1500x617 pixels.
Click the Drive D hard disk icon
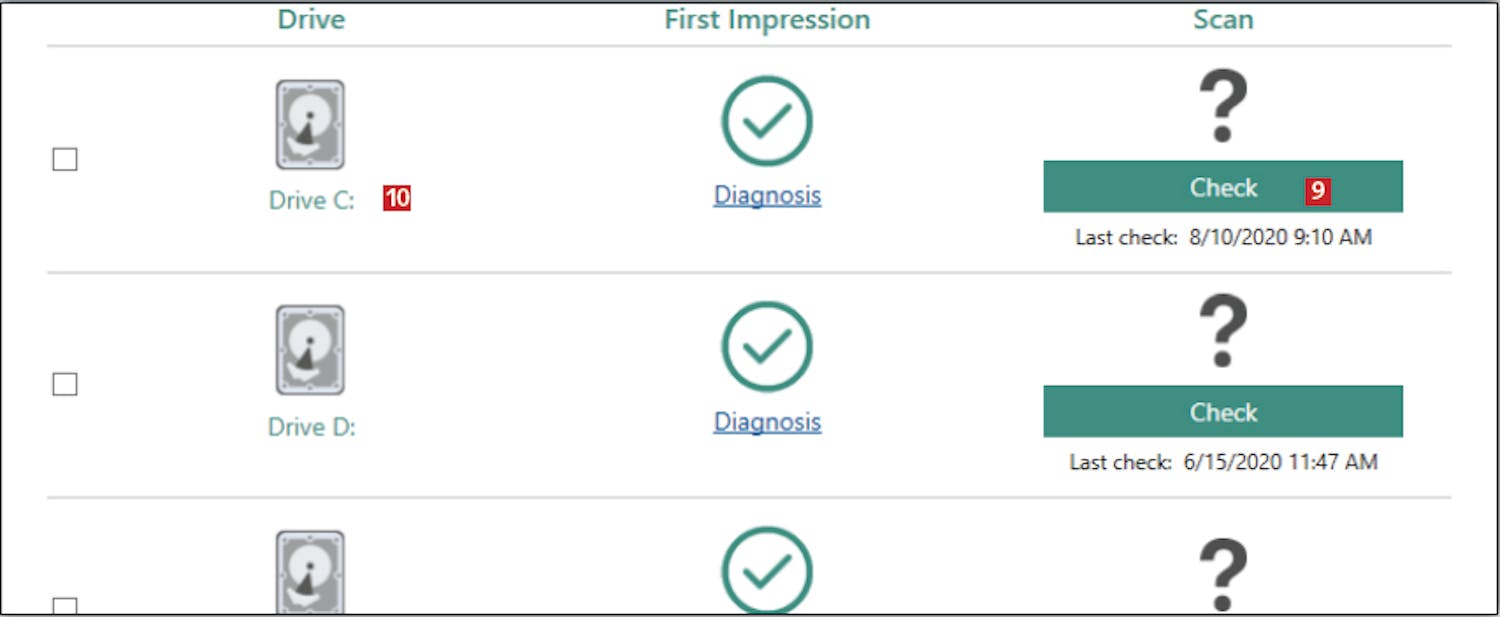[x=310, y=350]
